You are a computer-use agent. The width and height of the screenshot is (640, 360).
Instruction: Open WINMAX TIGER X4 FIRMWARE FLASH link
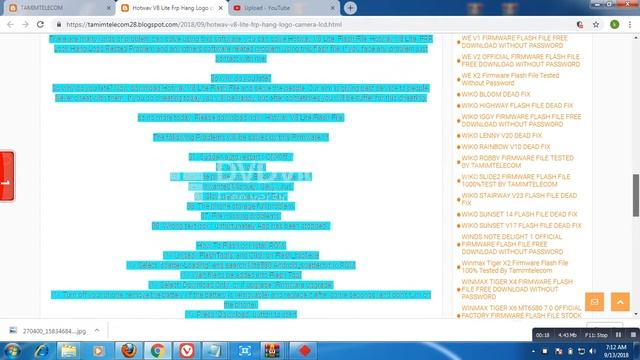click(x=517, y=289)
